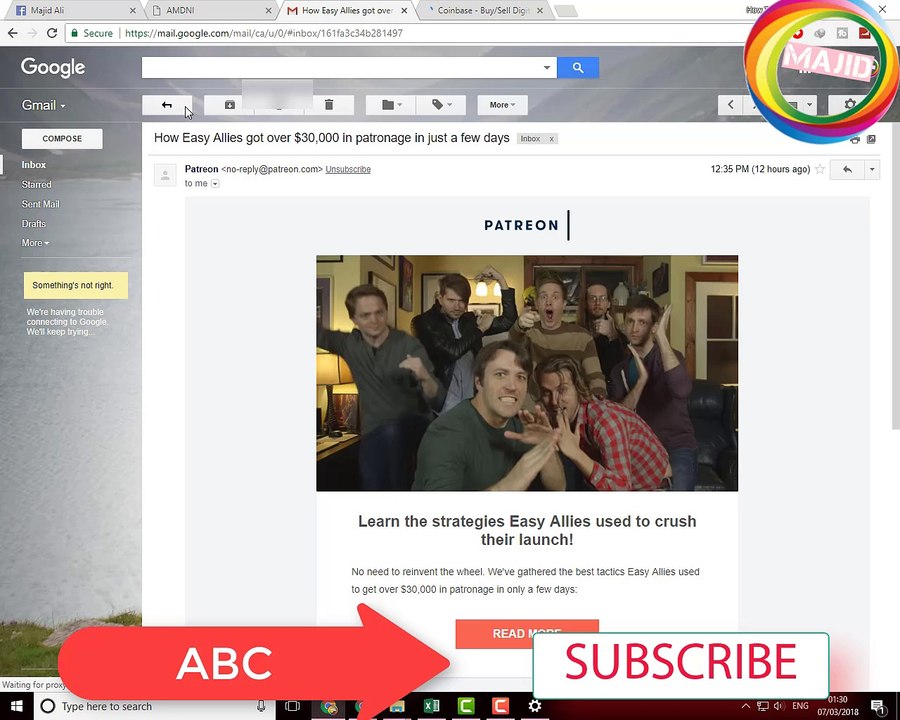Click the PATREON logo in the email
The image size is (900, 720).
pos(527,225)
